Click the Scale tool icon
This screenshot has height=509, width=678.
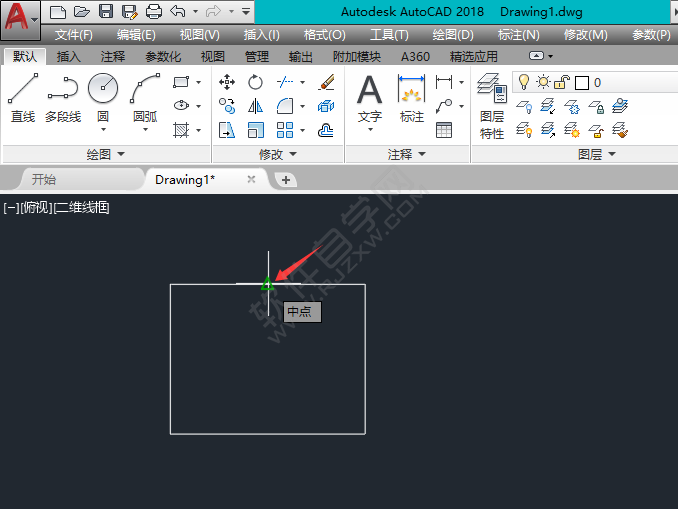coord(256,130)
